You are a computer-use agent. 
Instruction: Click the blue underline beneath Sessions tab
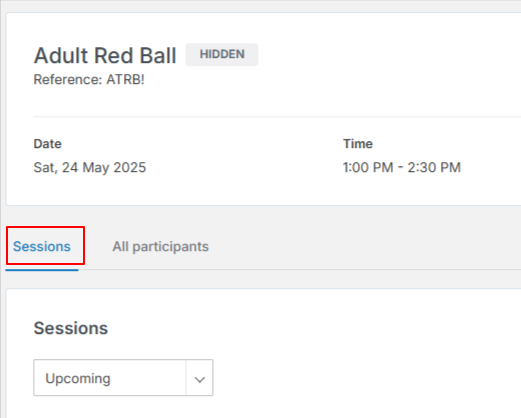tap(42, 270)
